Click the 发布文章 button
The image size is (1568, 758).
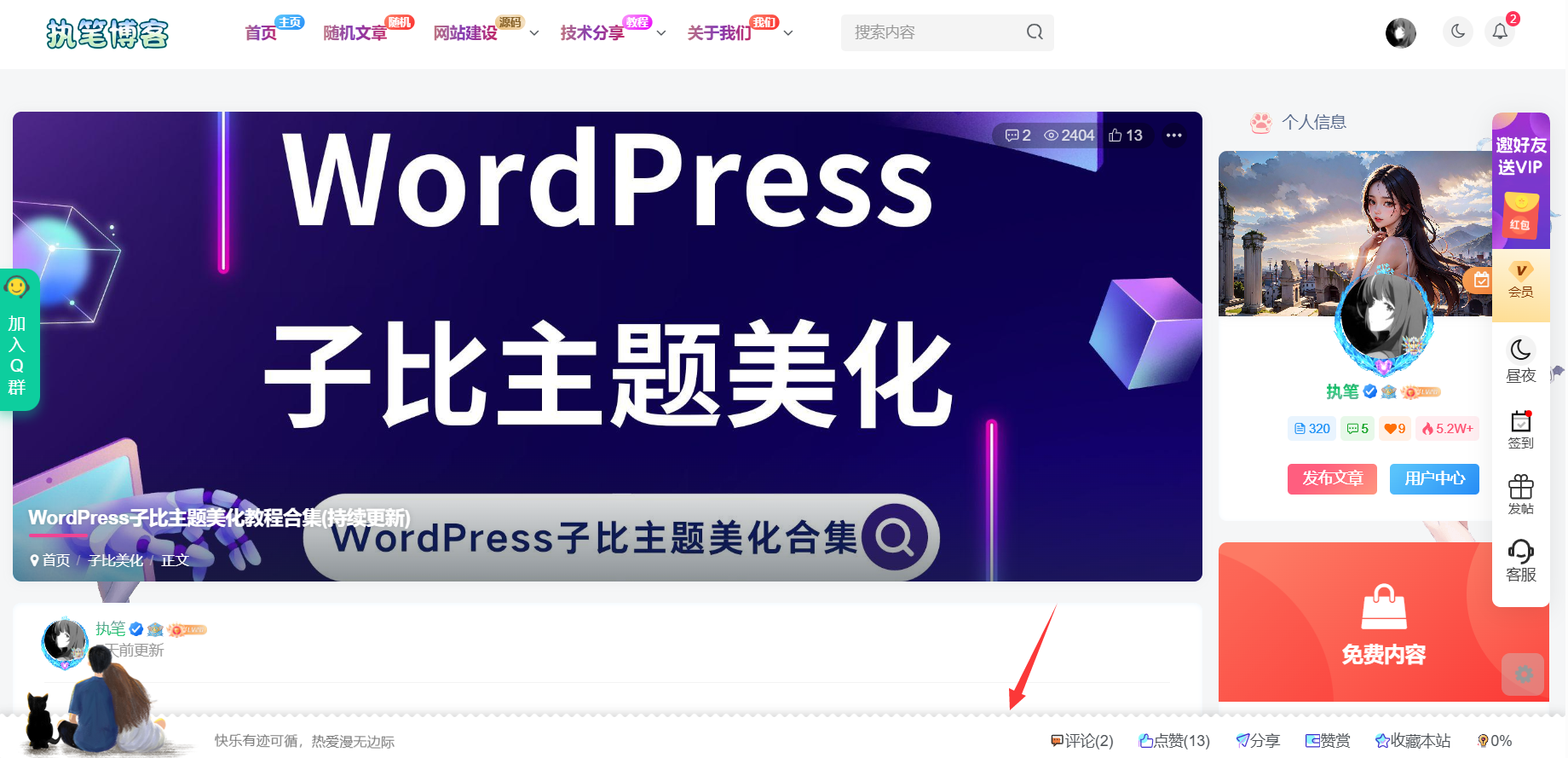pyautogui.click(x=1332, y=478)
